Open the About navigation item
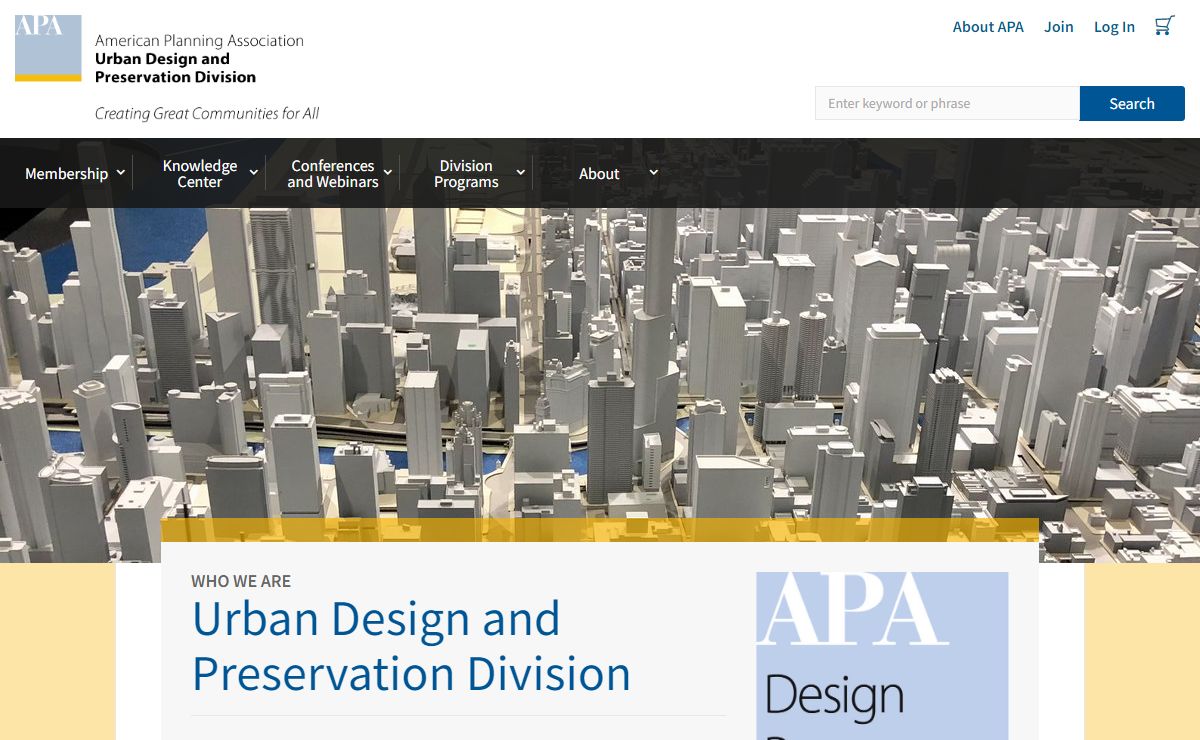The width and height of the screenshot is (1200, 740). (x=599, y=174)
